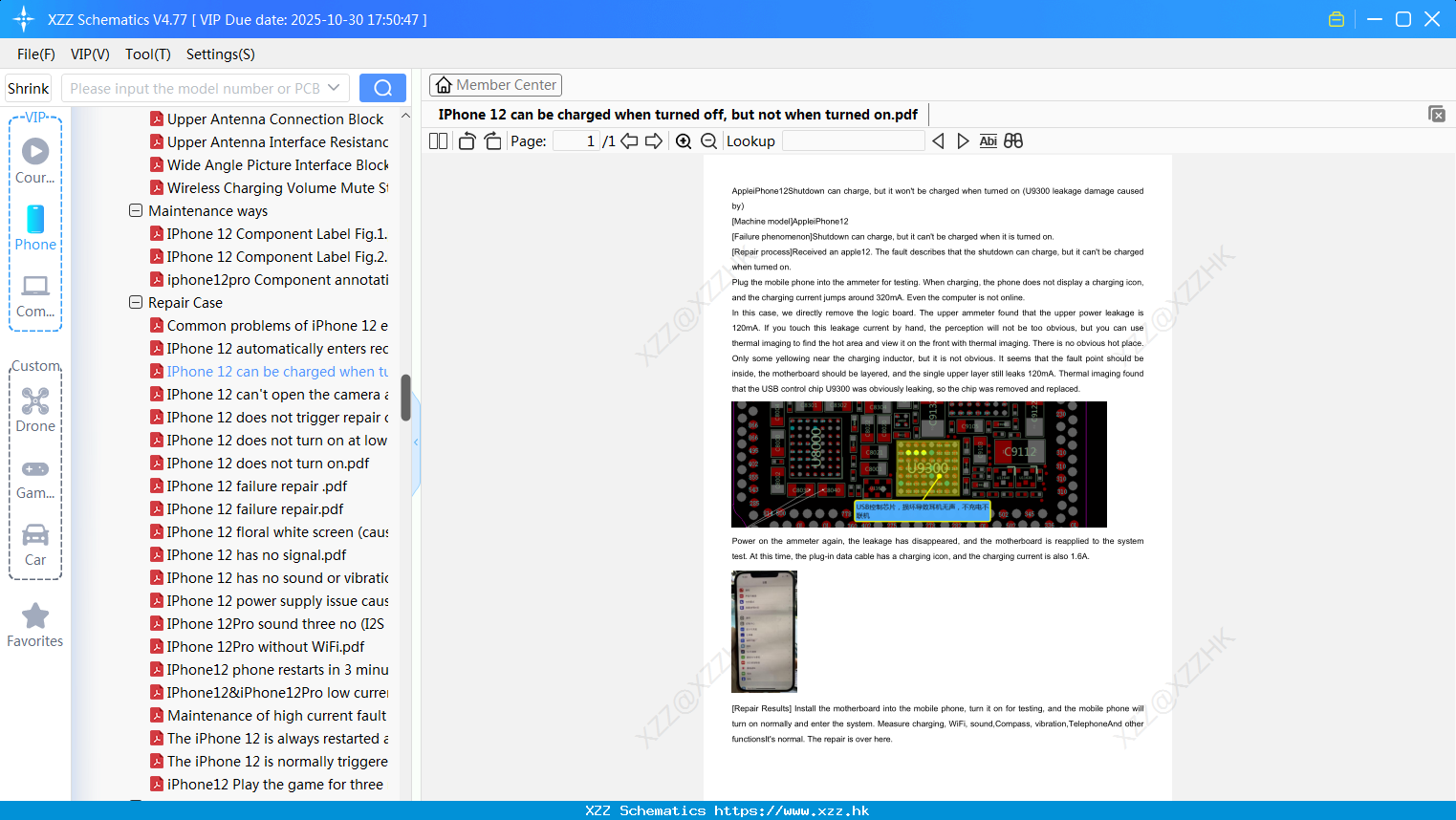1456x820 pixels.
Task: Find next lookup match triangle
Action: click(x=963, y=140)
